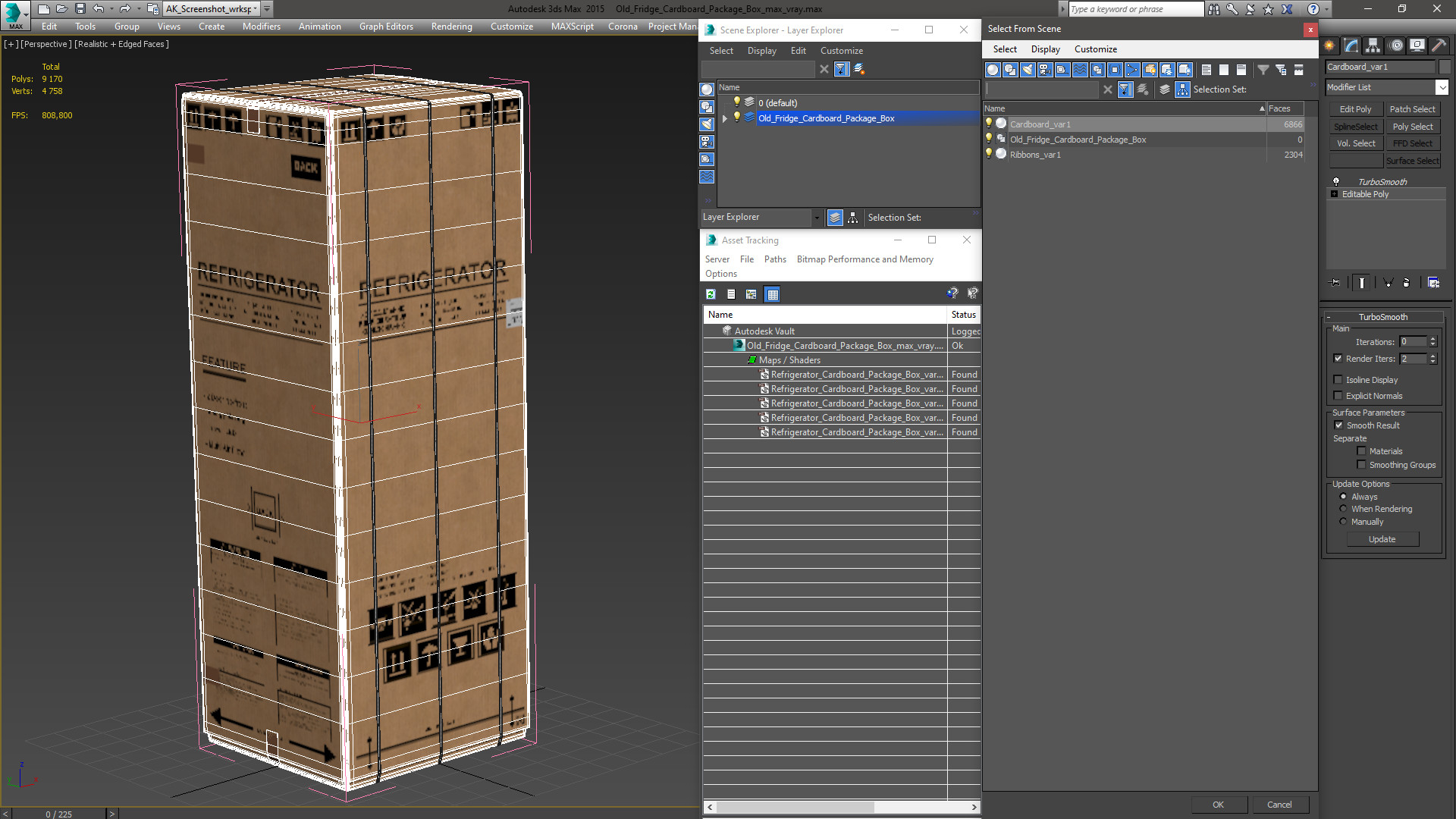1456x819 pixels.
Task: Toggle geometry display filter in Select From Scene
Action: pyautogui.click(x=993, y=70)
